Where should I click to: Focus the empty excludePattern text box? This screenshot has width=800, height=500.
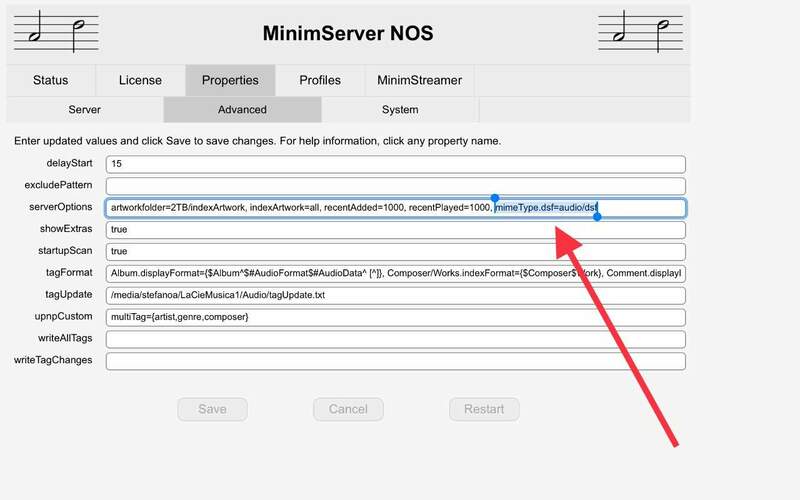(395, 186)
